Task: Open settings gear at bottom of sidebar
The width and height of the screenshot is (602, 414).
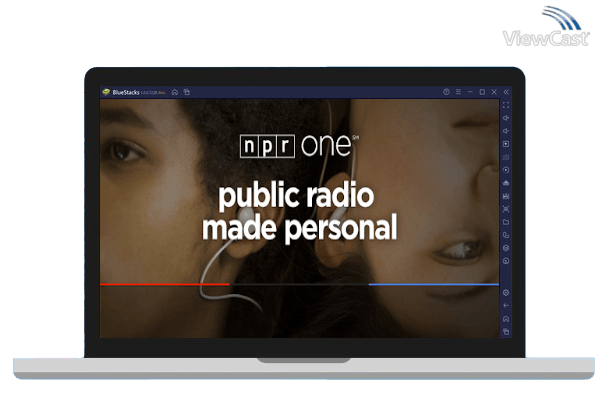Action: click(506, 293)
